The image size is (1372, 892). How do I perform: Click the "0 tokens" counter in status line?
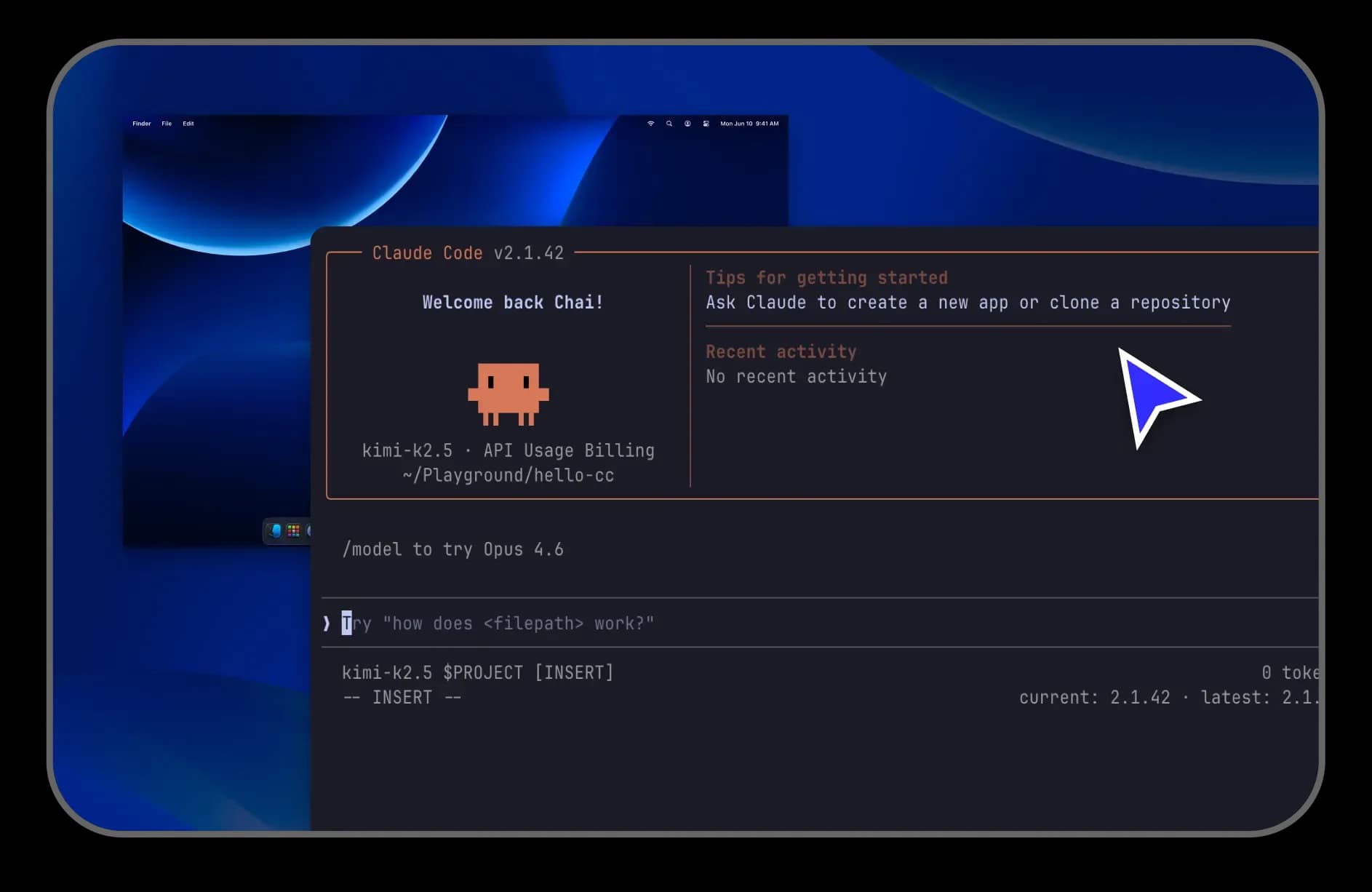pos(1290,673)
